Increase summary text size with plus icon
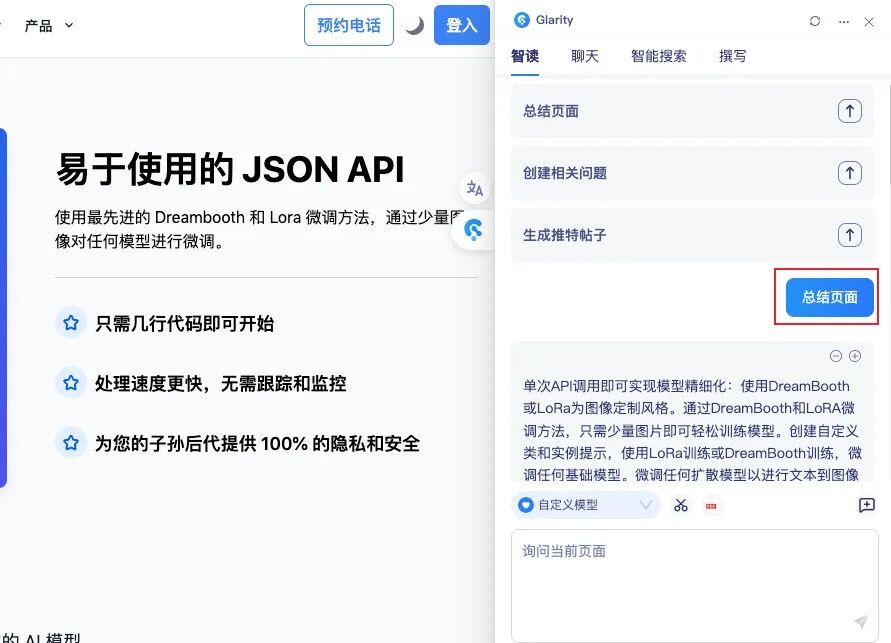Image resolution: width=891 pixels, height=643 pixels. coord(855,356)
